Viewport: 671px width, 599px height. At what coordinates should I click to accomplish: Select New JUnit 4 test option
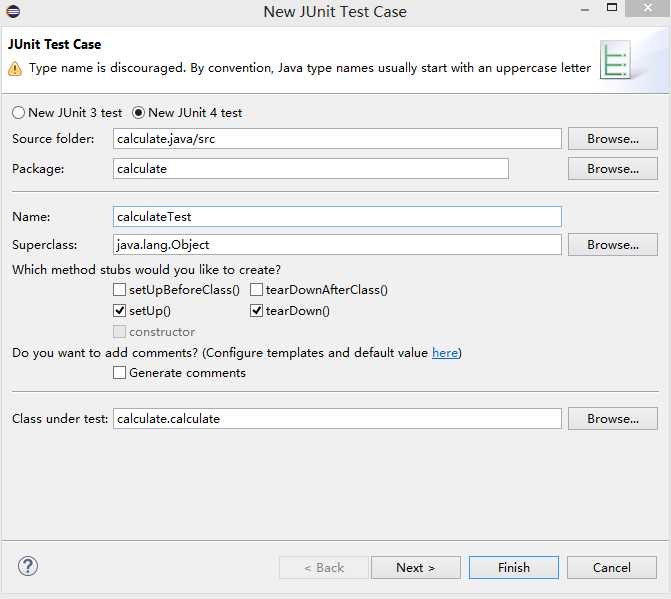click(x=187, y=113)
